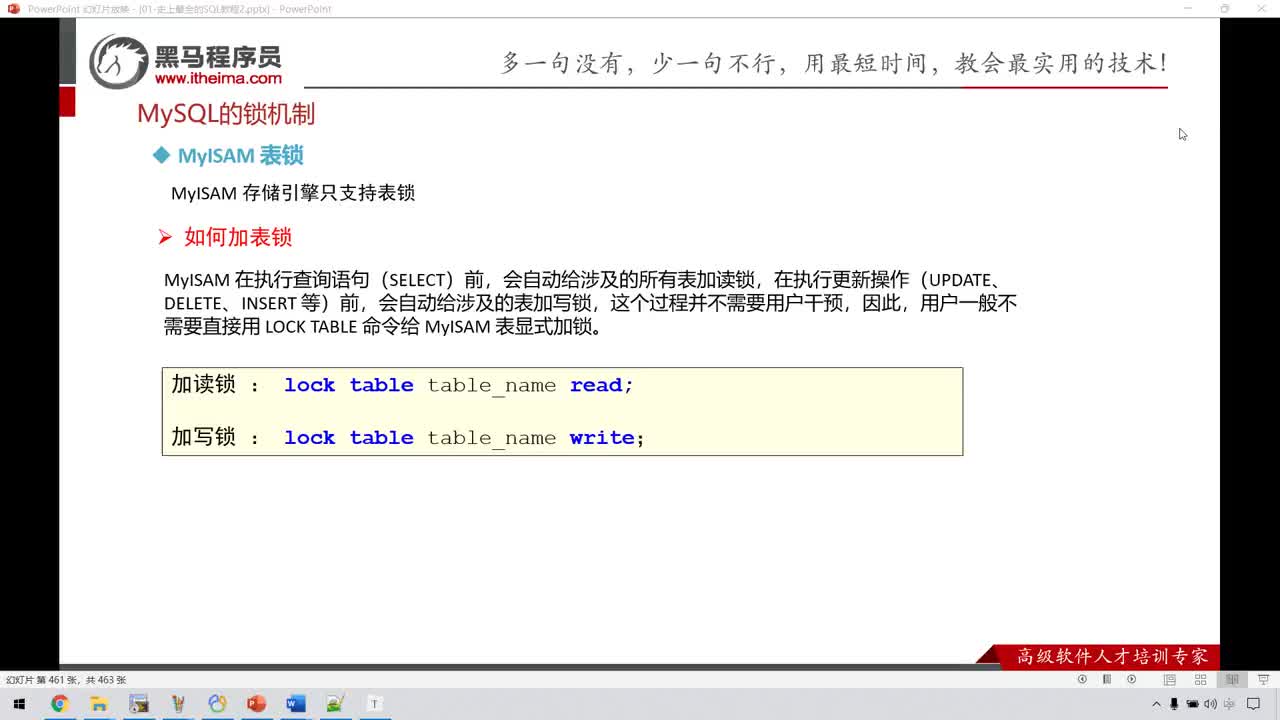Open Windows Start menu
This screenshot has width=1280, height=720.
tap(19, 704)
